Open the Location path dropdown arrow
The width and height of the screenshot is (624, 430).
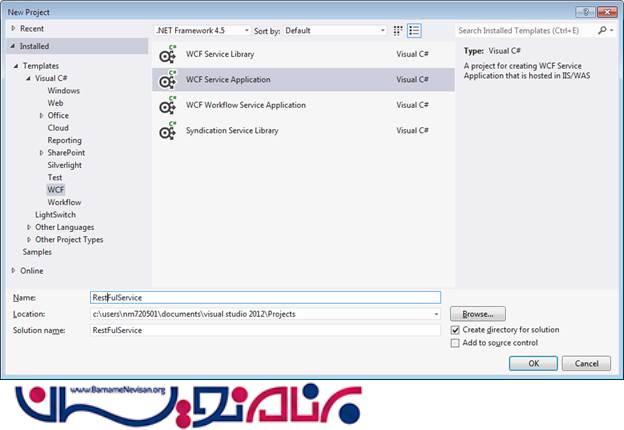[436, 314]
